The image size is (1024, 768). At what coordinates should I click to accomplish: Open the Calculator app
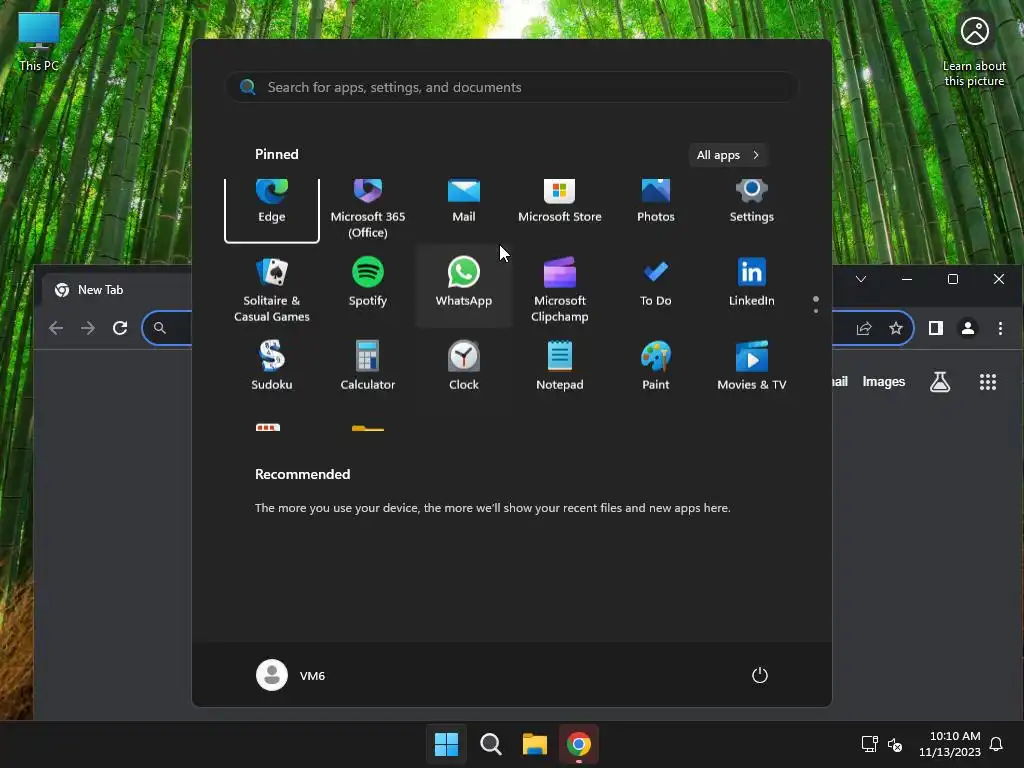(368, 366)
